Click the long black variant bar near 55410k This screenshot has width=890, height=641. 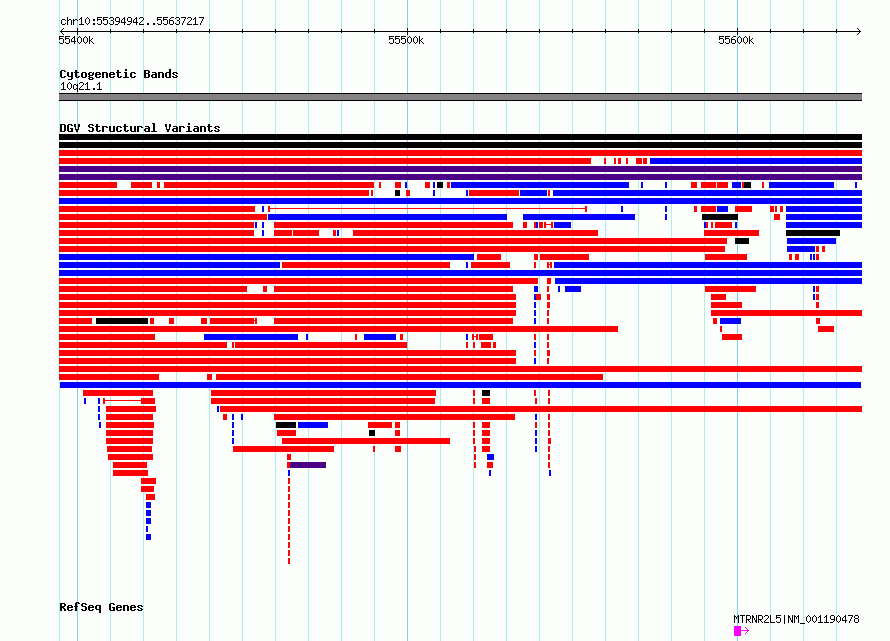point(122,321)
